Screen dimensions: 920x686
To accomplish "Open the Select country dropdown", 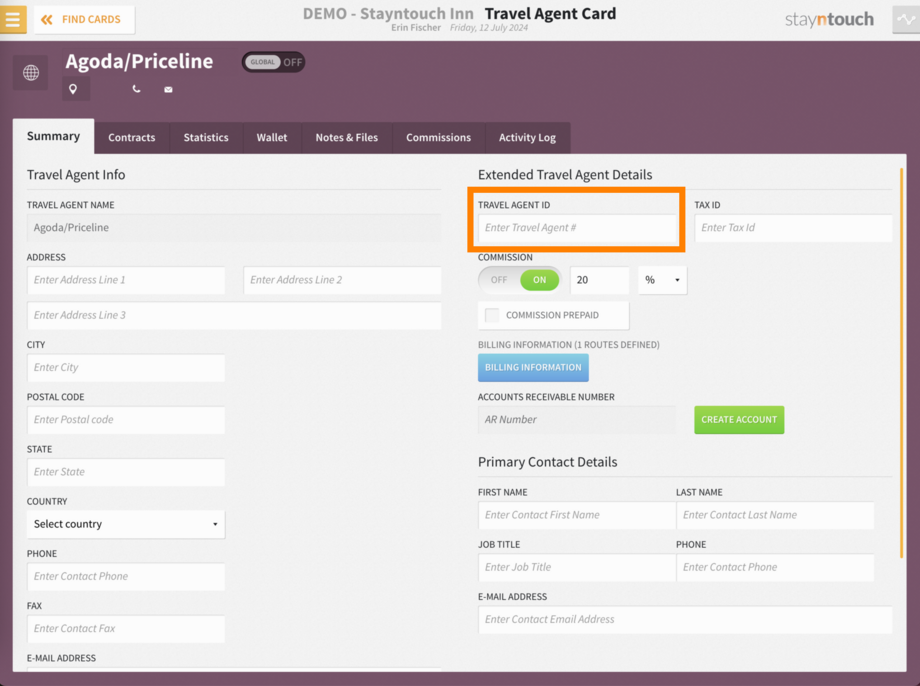I will tap(126, 524).
